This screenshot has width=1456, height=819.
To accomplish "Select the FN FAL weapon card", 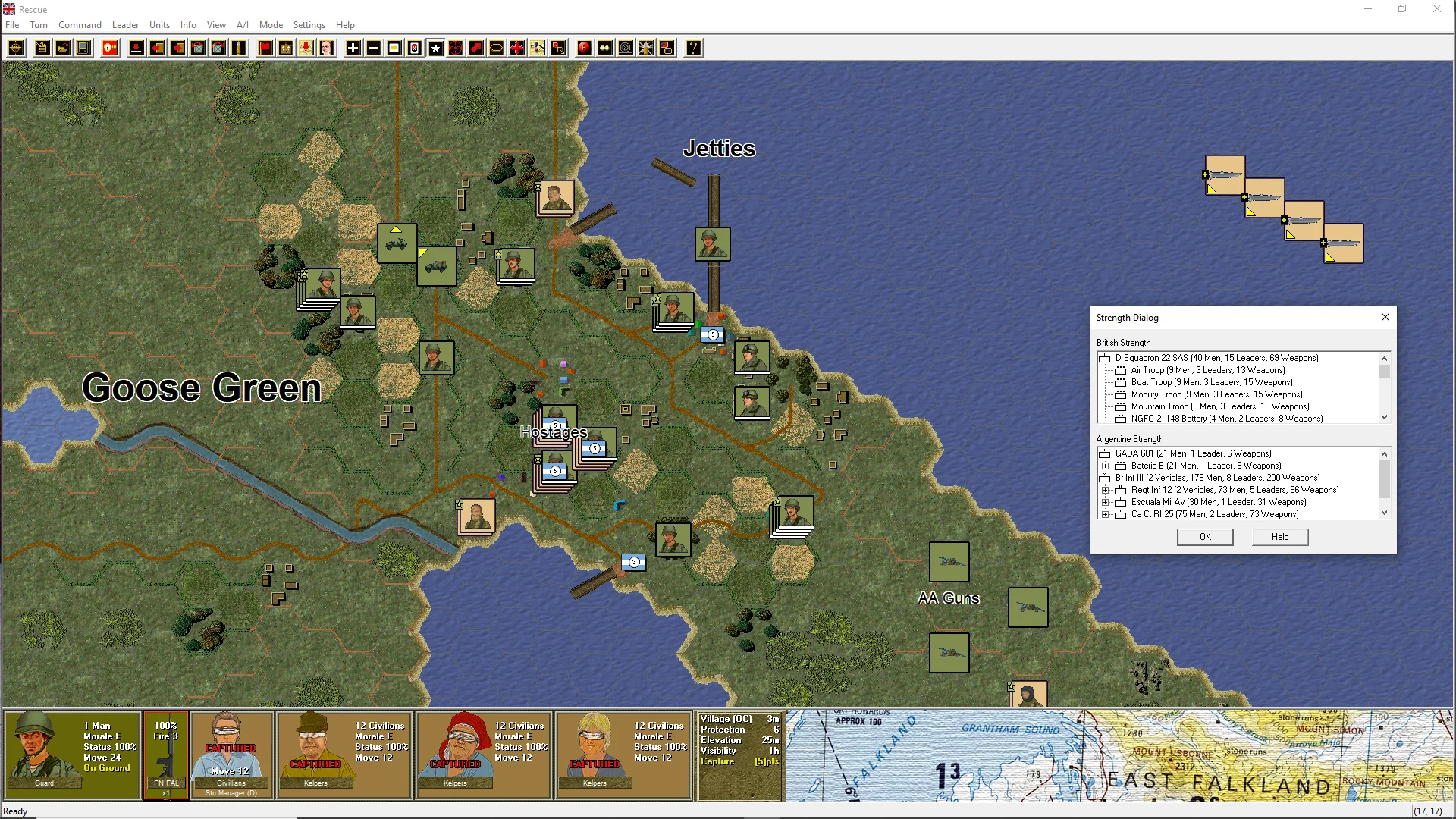I will 165,755.
